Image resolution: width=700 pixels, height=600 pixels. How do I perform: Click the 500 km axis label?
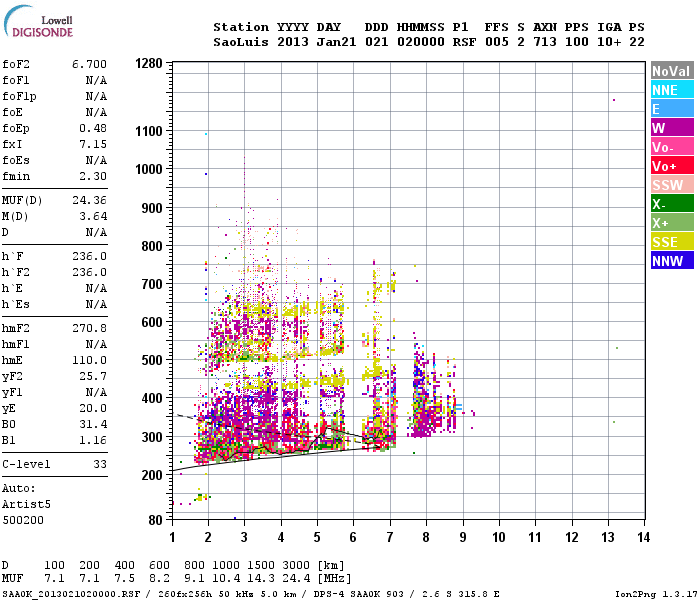(x=152, y=360)
